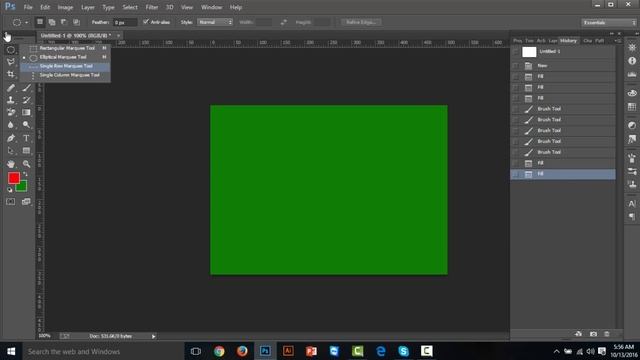Select the first Brush Tool history state
This screenshot has height=360, width=640.
coord(563,109)
